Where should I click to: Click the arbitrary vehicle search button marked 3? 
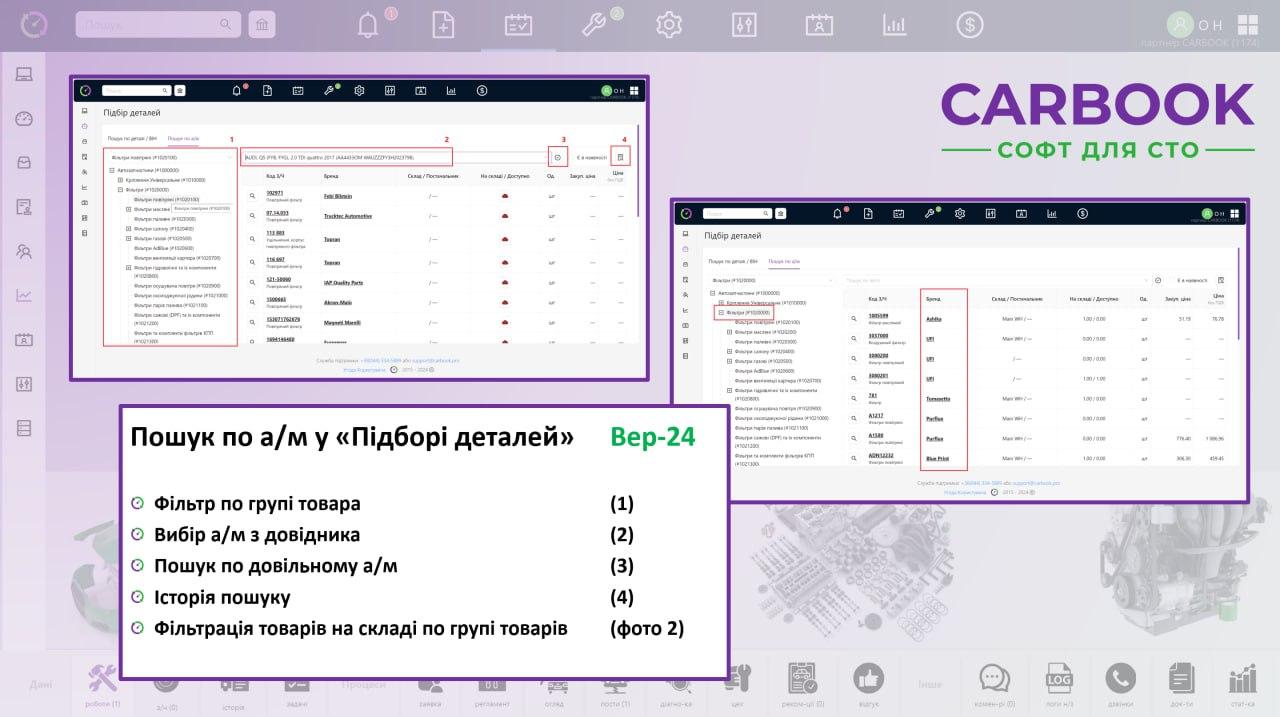(557, 158)
